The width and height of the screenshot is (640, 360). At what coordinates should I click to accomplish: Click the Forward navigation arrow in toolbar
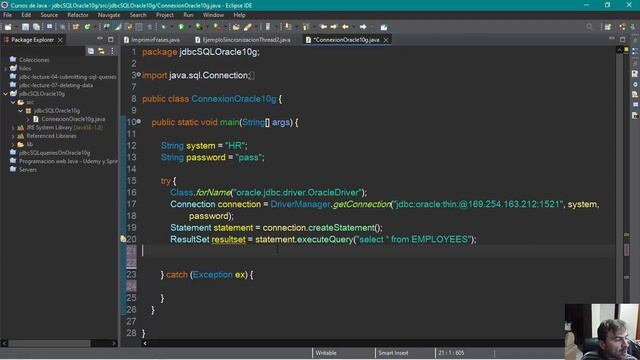pyautogui.click(x=363, y=27)
